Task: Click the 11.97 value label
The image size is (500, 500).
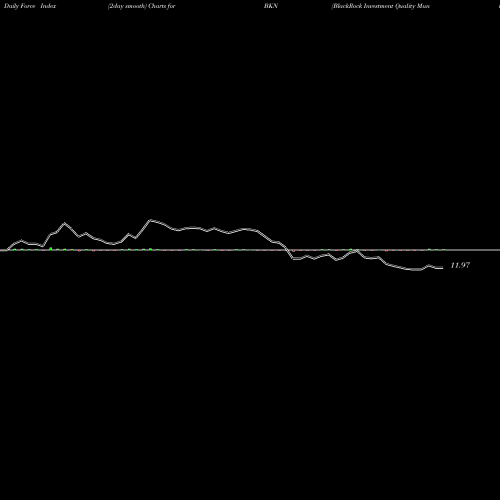Action: pyautogui.click(x=460, y=265)
